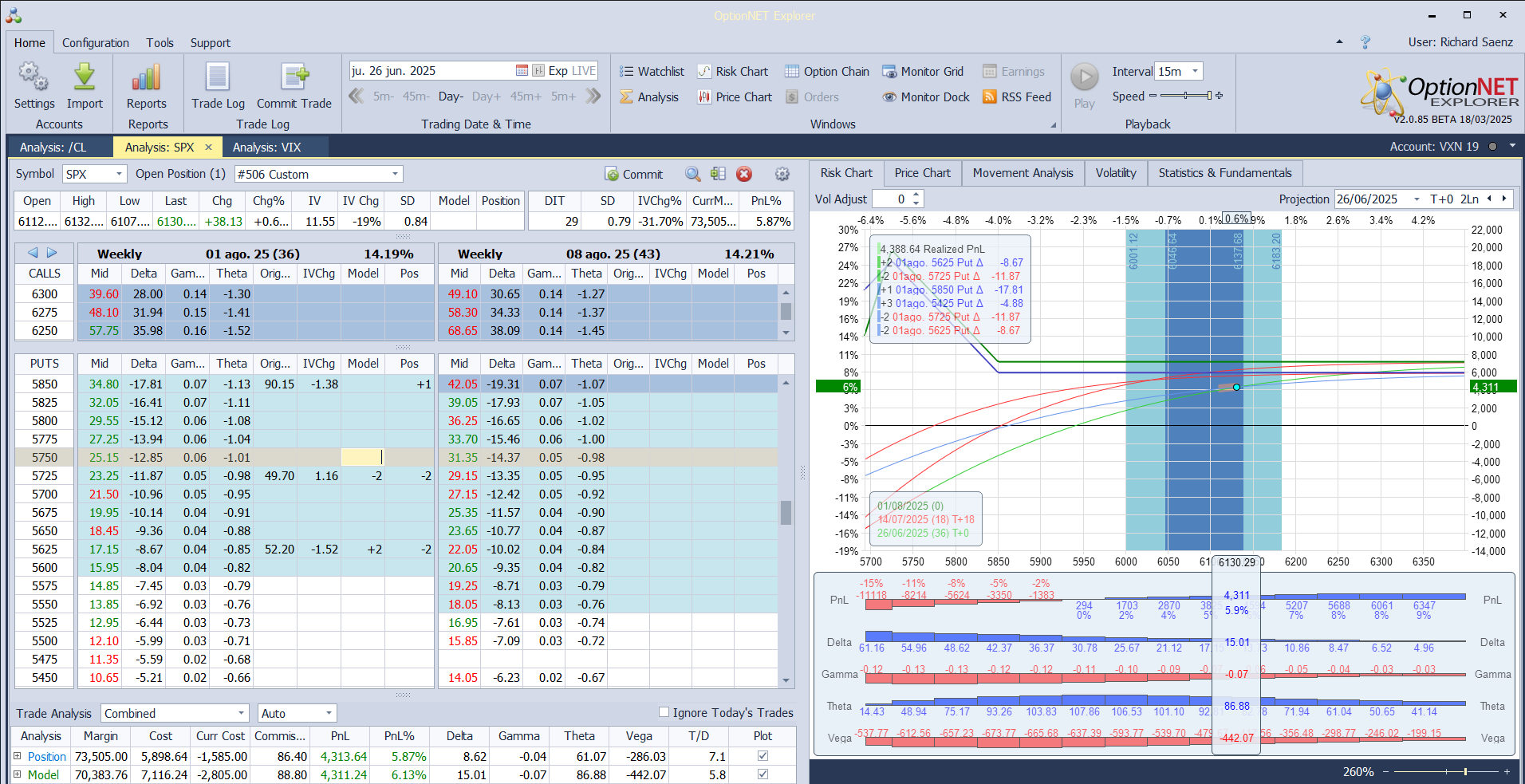Click the Commit button in analysis toolbar
Viewport: 1525px width, 784px height.
pyautogui.click(x=633, y=175)
